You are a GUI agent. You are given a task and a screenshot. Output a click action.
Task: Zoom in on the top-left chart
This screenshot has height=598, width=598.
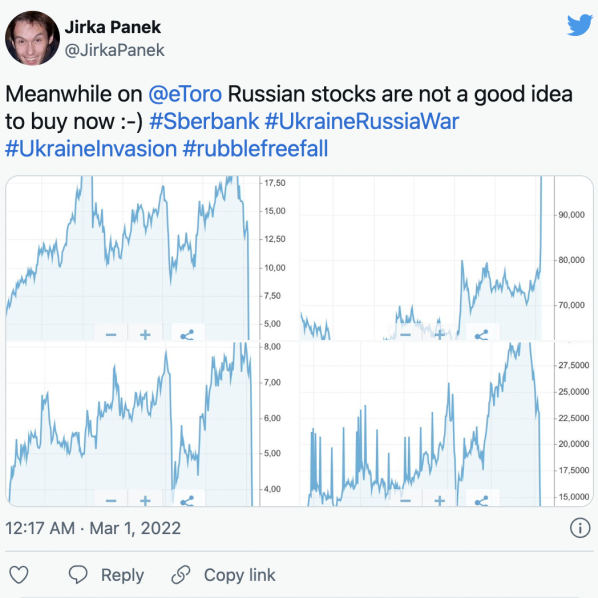145,334
